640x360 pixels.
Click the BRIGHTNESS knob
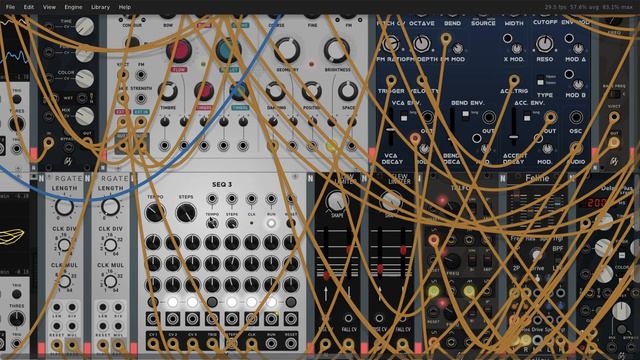click(337, 50)
